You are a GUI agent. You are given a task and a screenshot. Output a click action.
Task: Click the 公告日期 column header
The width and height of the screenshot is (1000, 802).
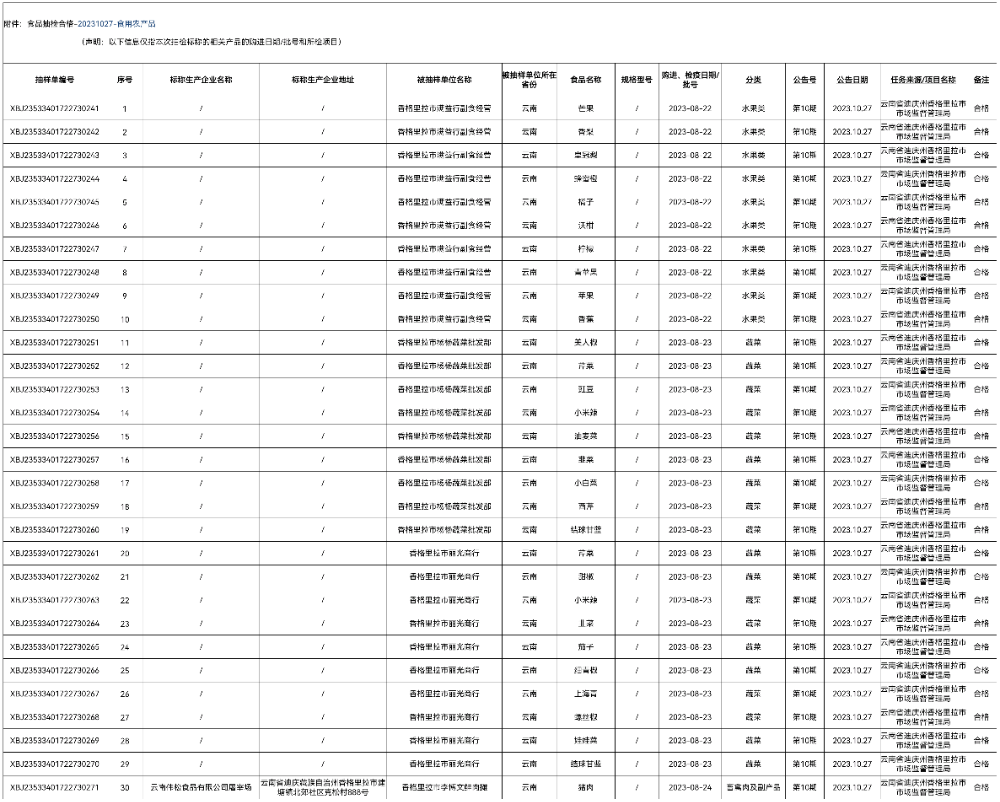pyautogui.click(x=852, y=79)
